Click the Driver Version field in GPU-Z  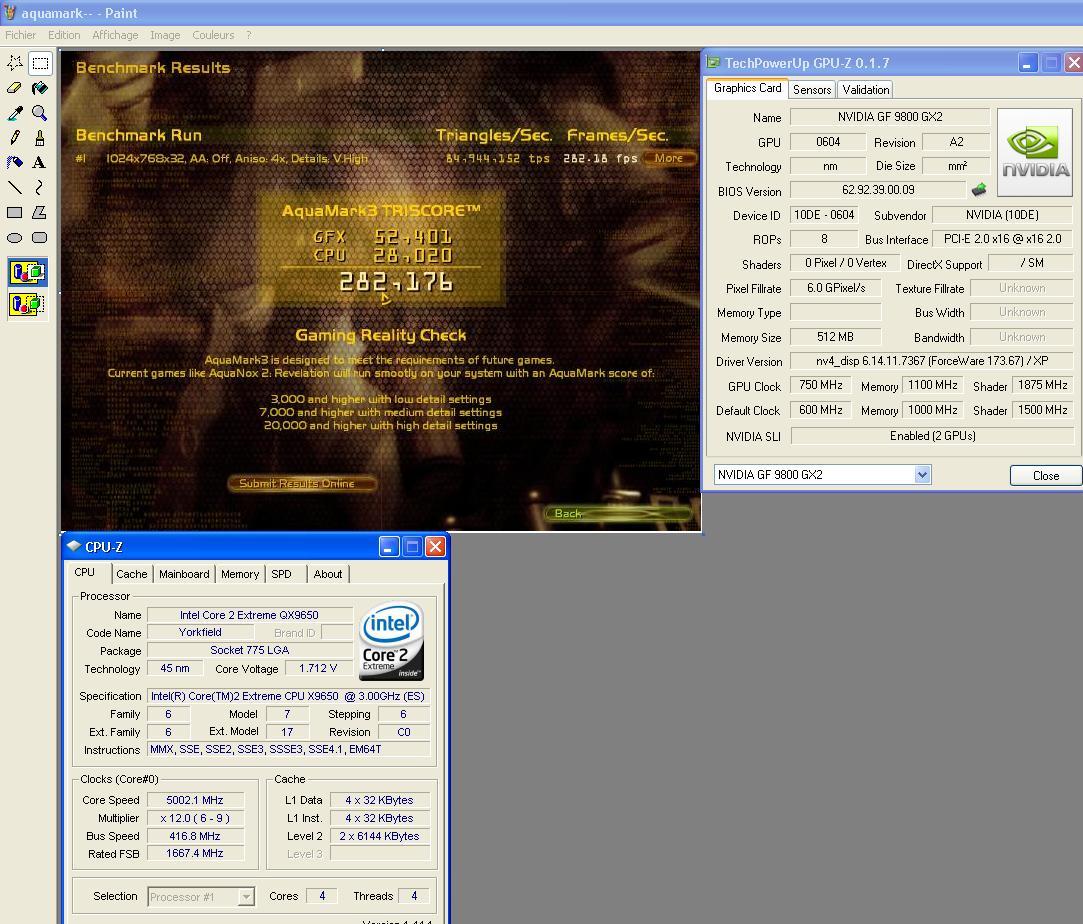932,360
